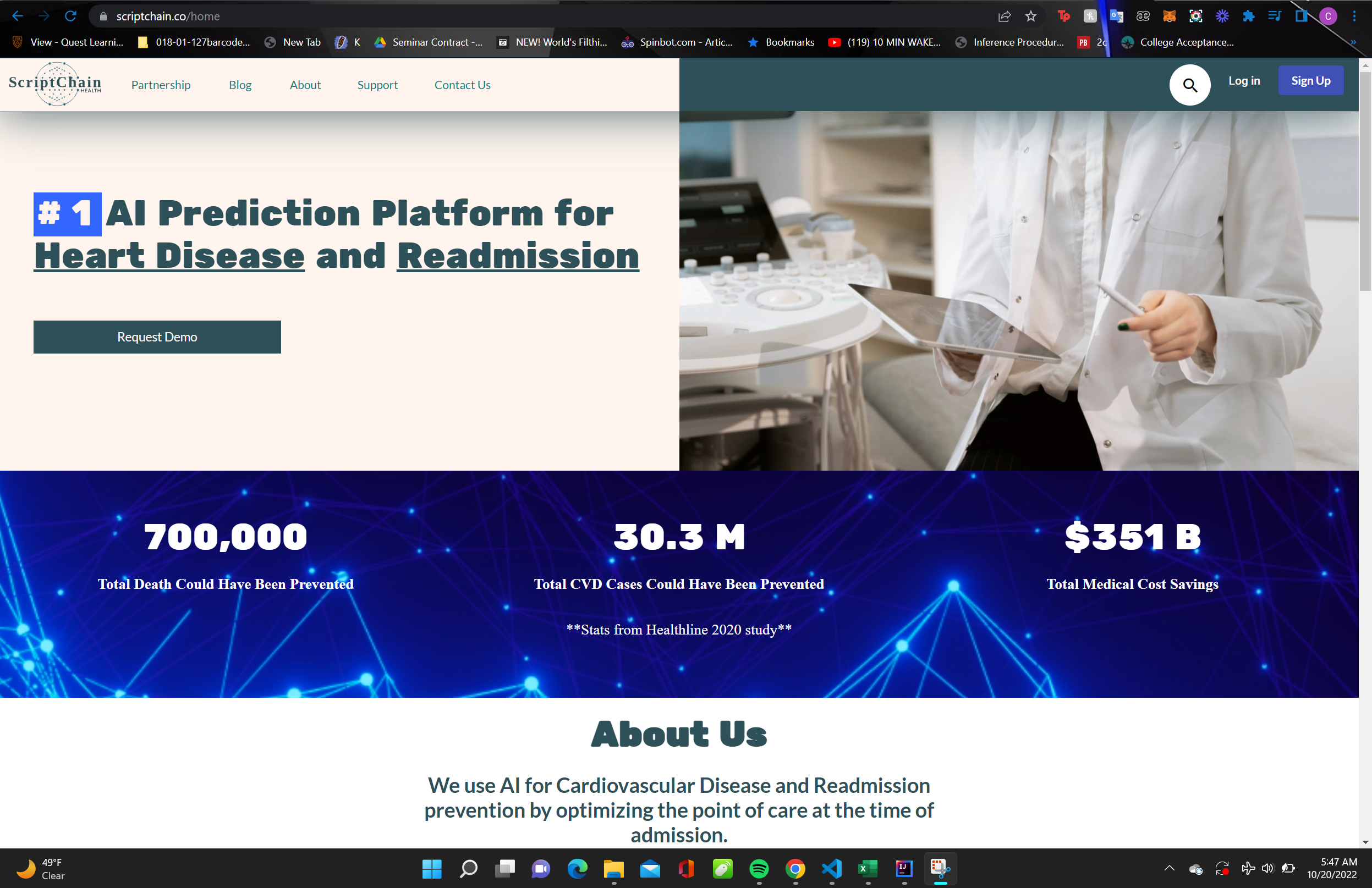This screenshot has width=1372, height=888.
Task: Open the Partnership nav menu item
Action: [x=161, y=85]
